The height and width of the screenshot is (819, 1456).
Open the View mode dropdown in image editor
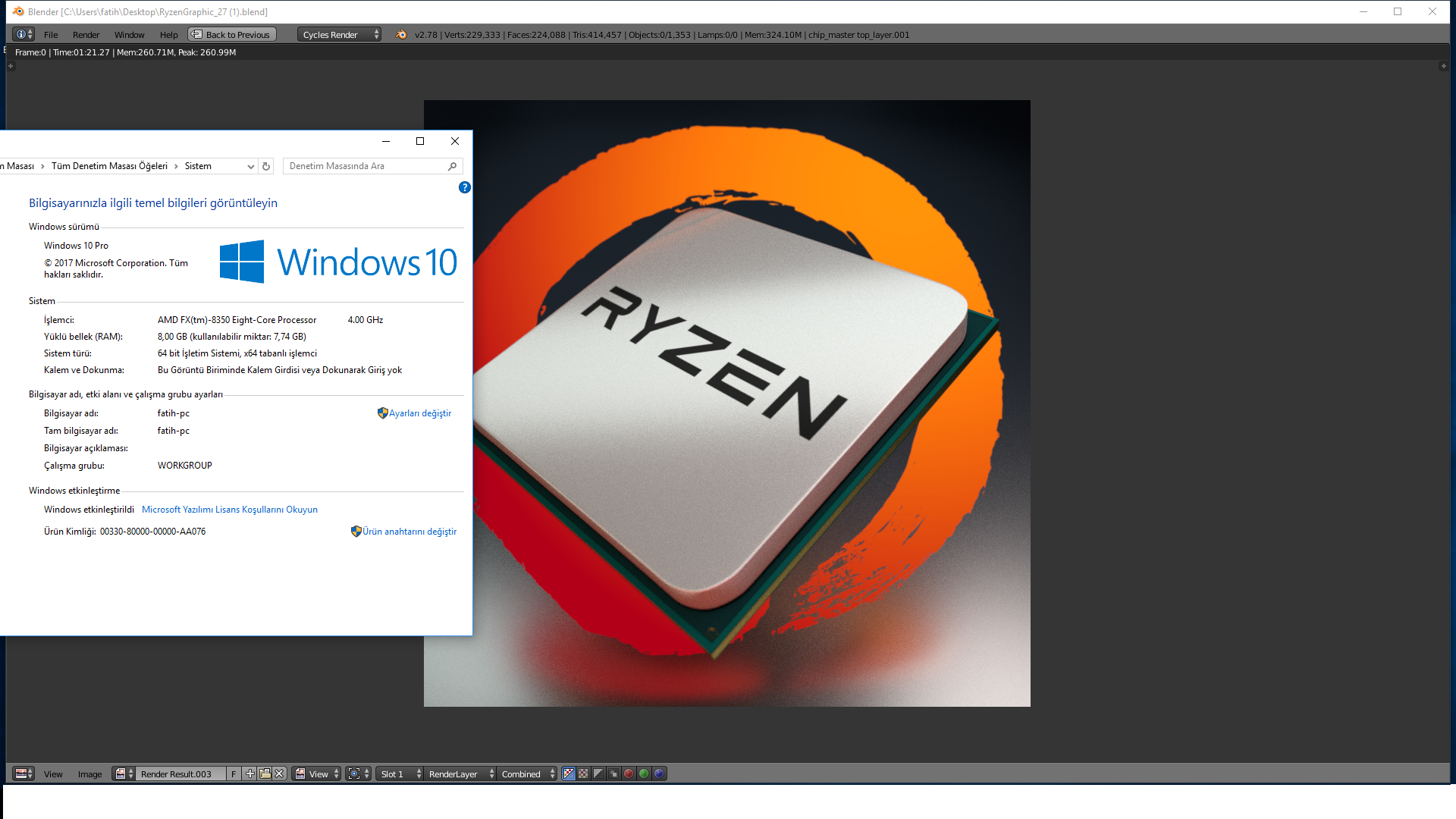[x=317, y=773]
